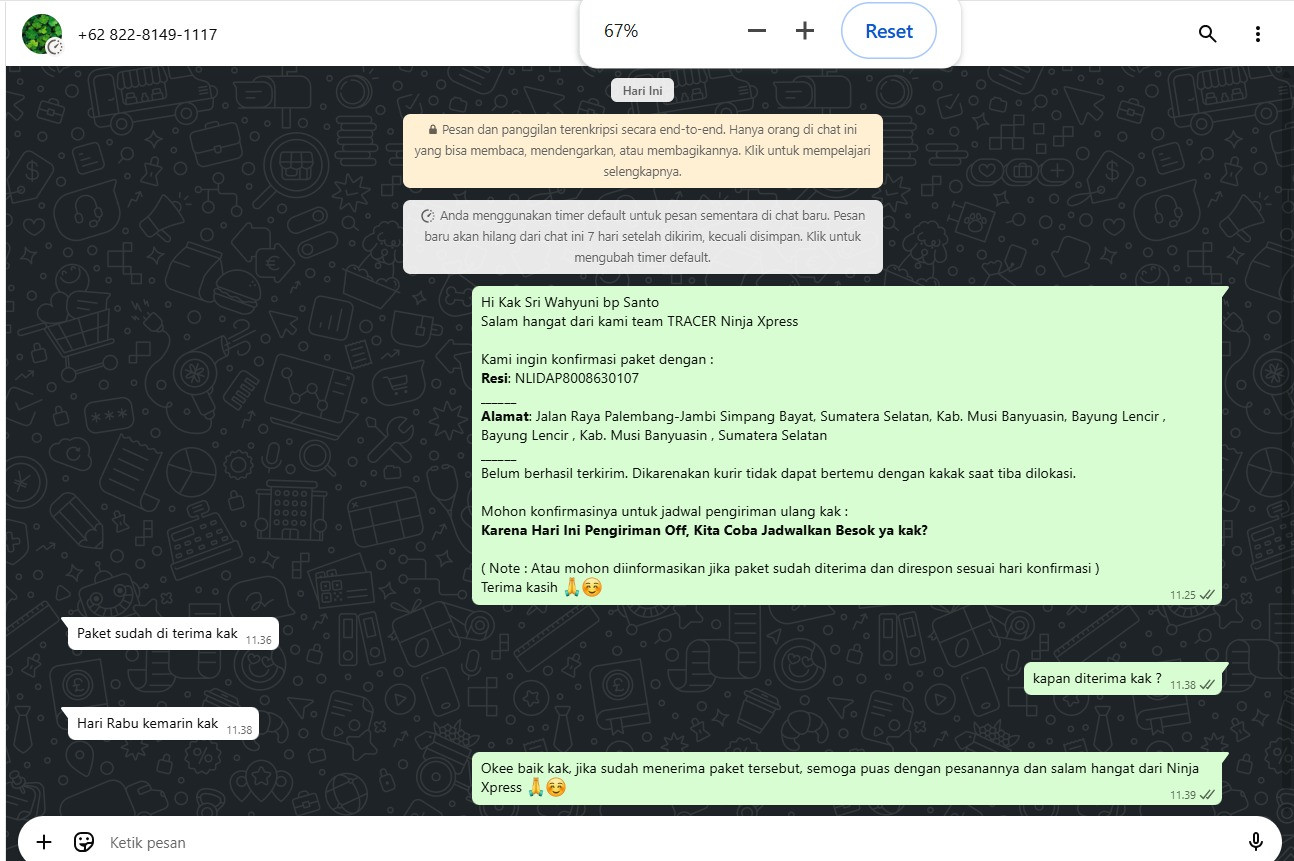The height and width of the screenshot is (861, 1294).
Task: Click the greeting 'Hi Kak Sri Wahyuni bp Santo'
Action: coord(570,302)
